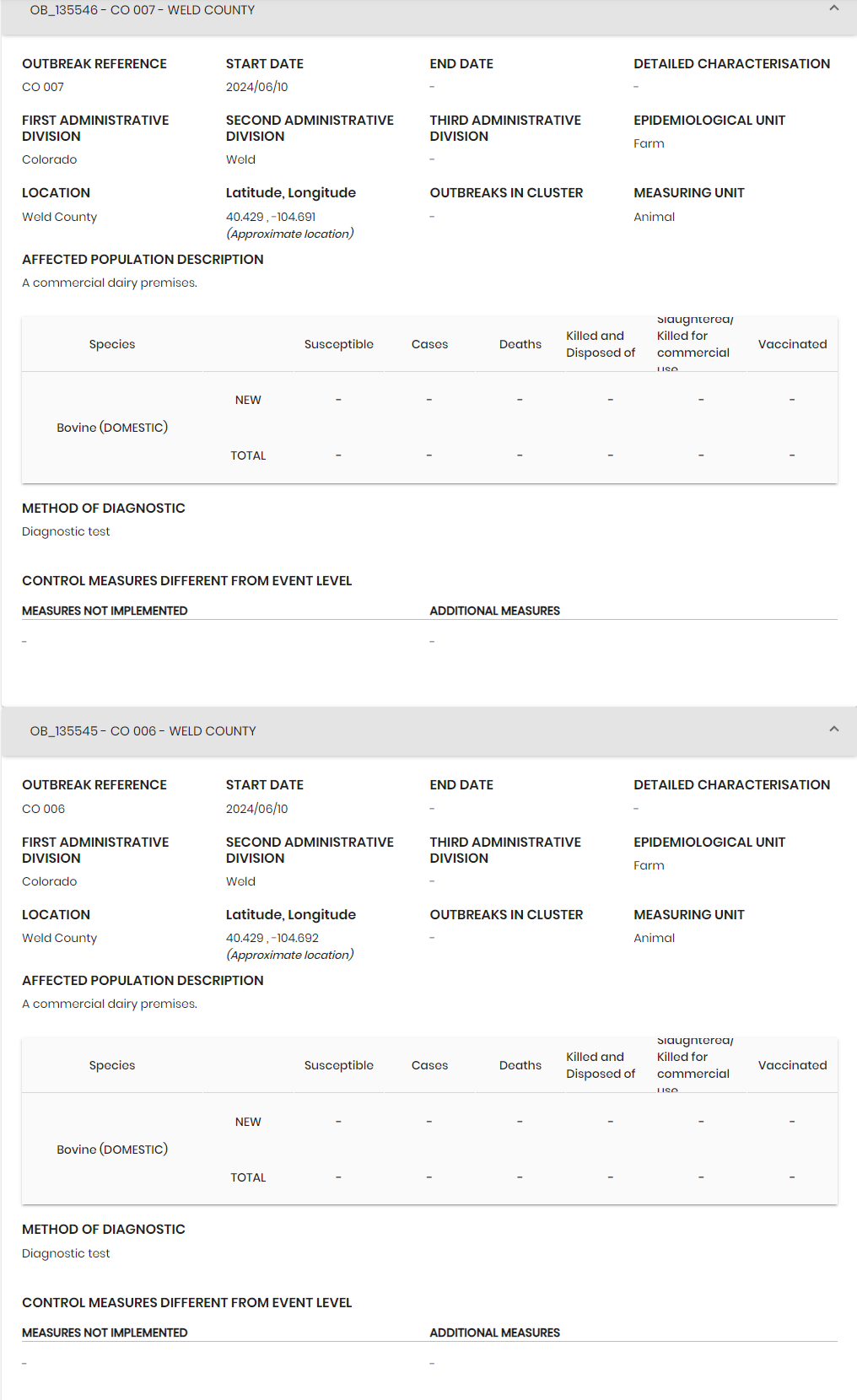Collapse the CO 006 outbreak panel chevron

click(x=833, y=730)
